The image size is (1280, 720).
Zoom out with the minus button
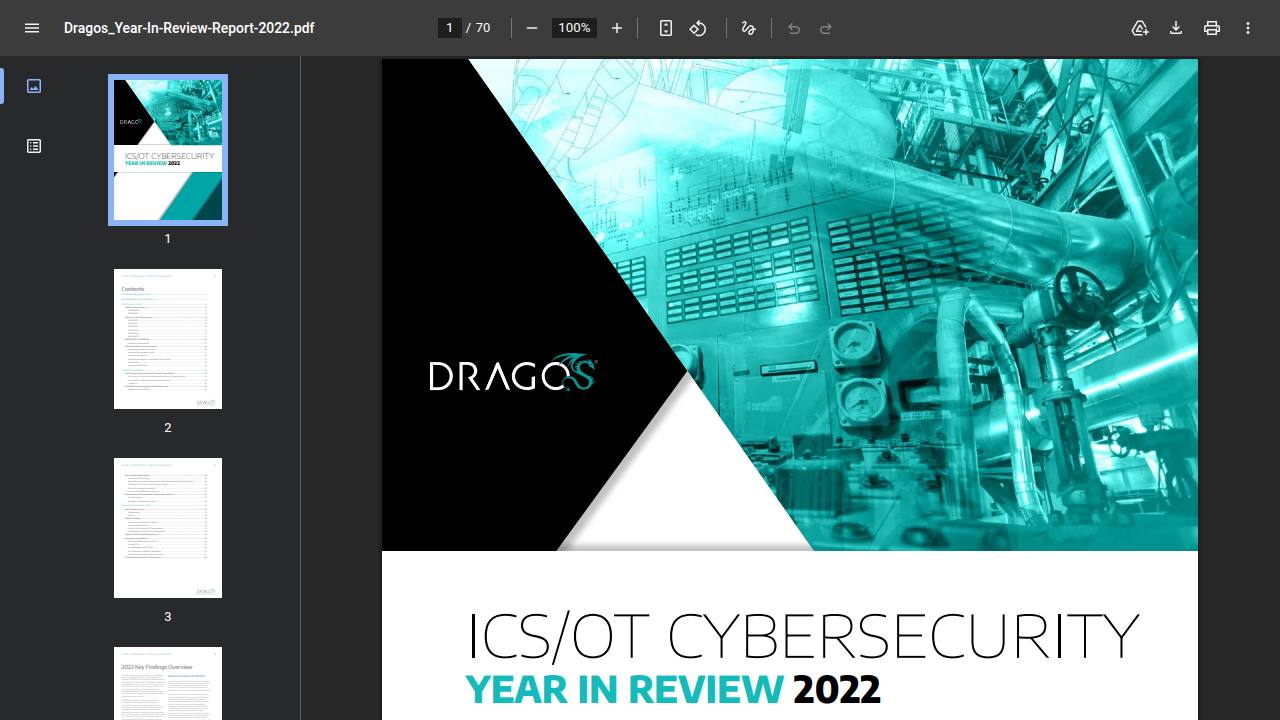click(x=532, y=28)
